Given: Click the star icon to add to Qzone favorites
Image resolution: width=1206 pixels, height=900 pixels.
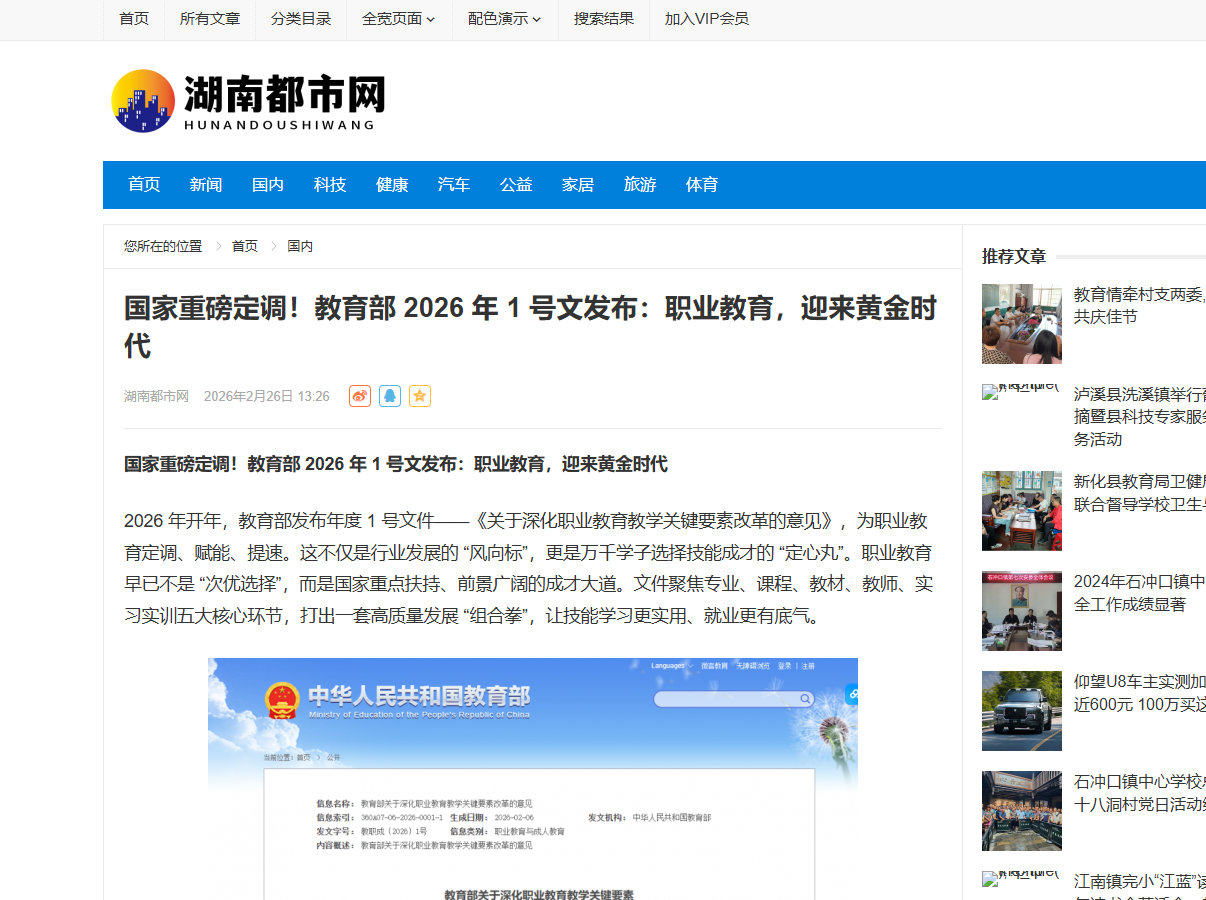Looking at the screenshot, I should (x=420, y=396).
